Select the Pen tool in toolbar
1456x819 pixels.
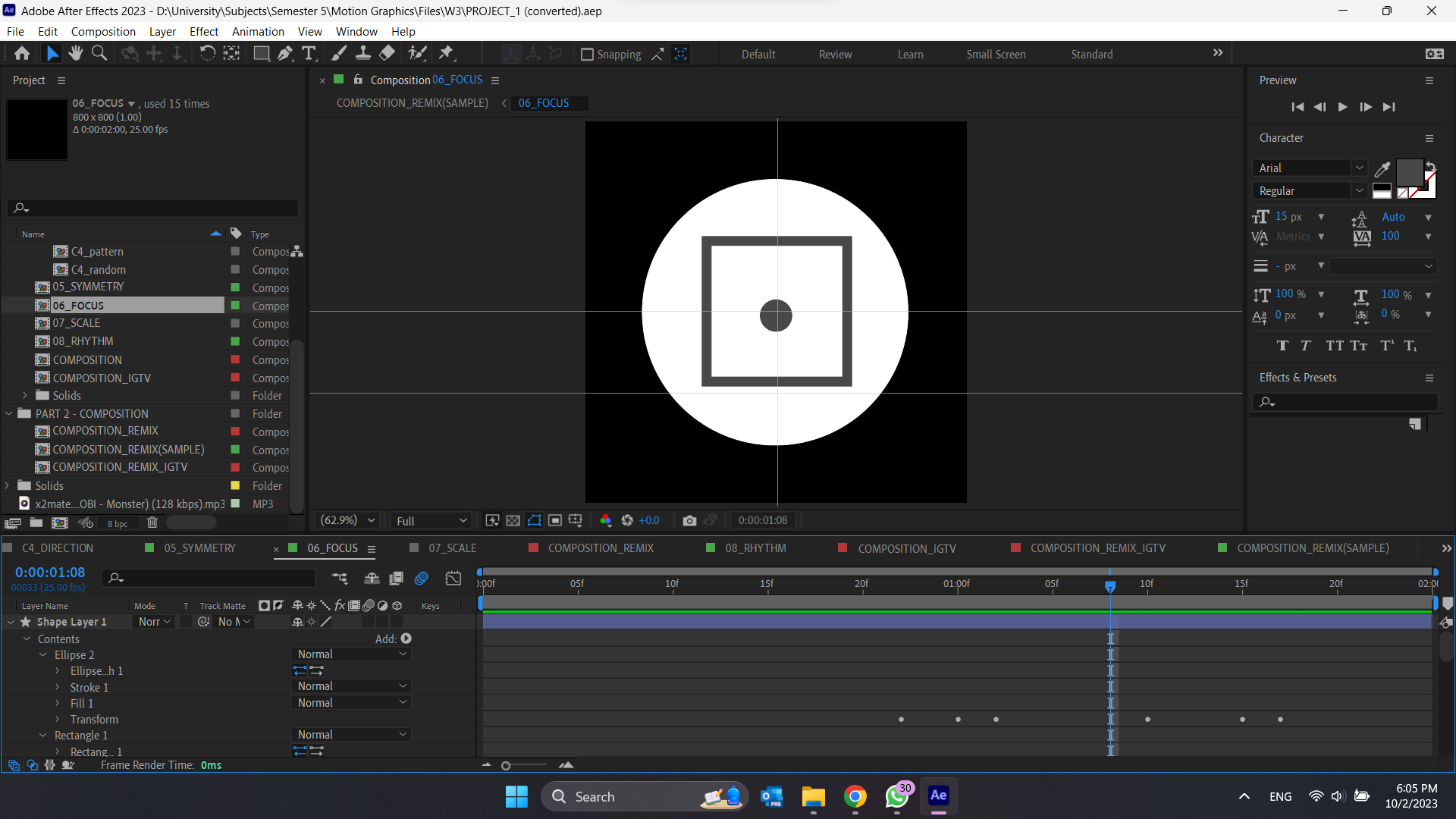pyautogui.click(x=284, y=54)
